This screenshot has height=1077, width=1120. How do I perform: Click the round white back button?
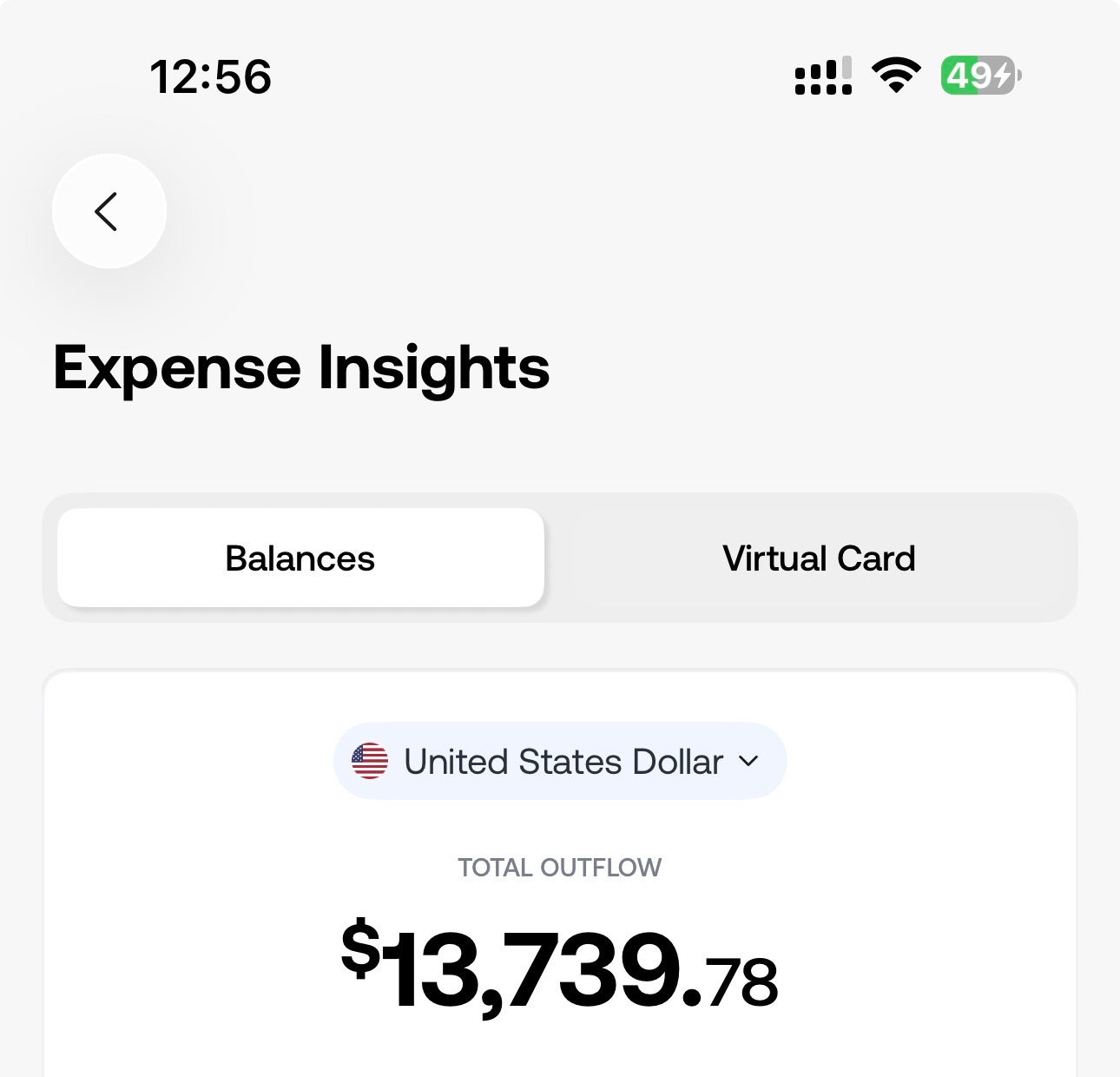coord(109,211)
